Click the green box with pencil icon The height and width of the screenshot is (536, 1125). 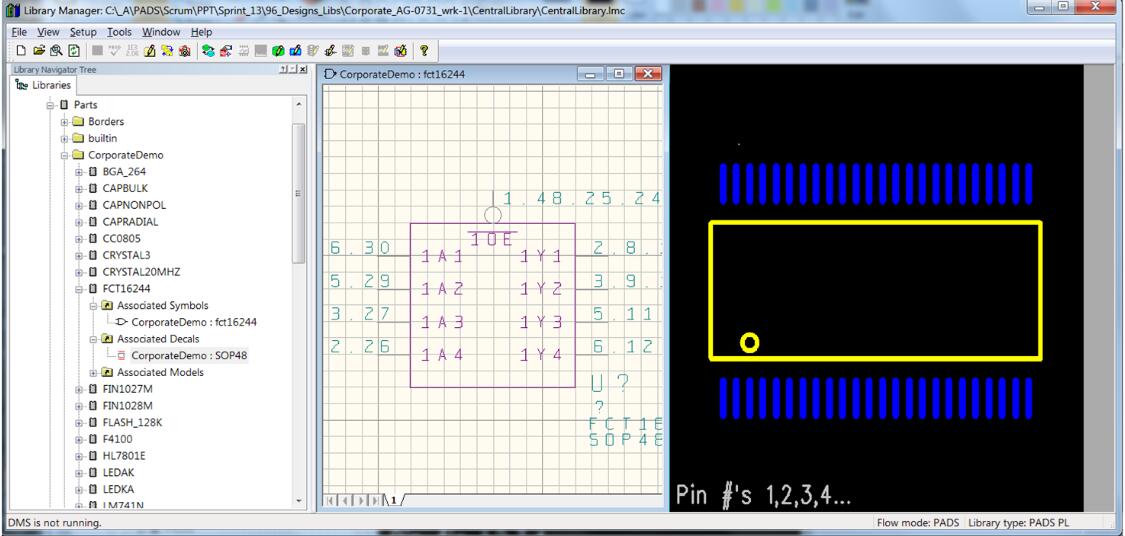click(x=278, y=51)
